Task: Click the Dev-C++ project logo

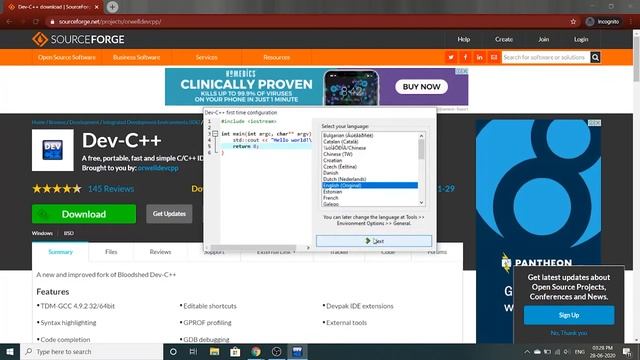Action: point(53,150)
